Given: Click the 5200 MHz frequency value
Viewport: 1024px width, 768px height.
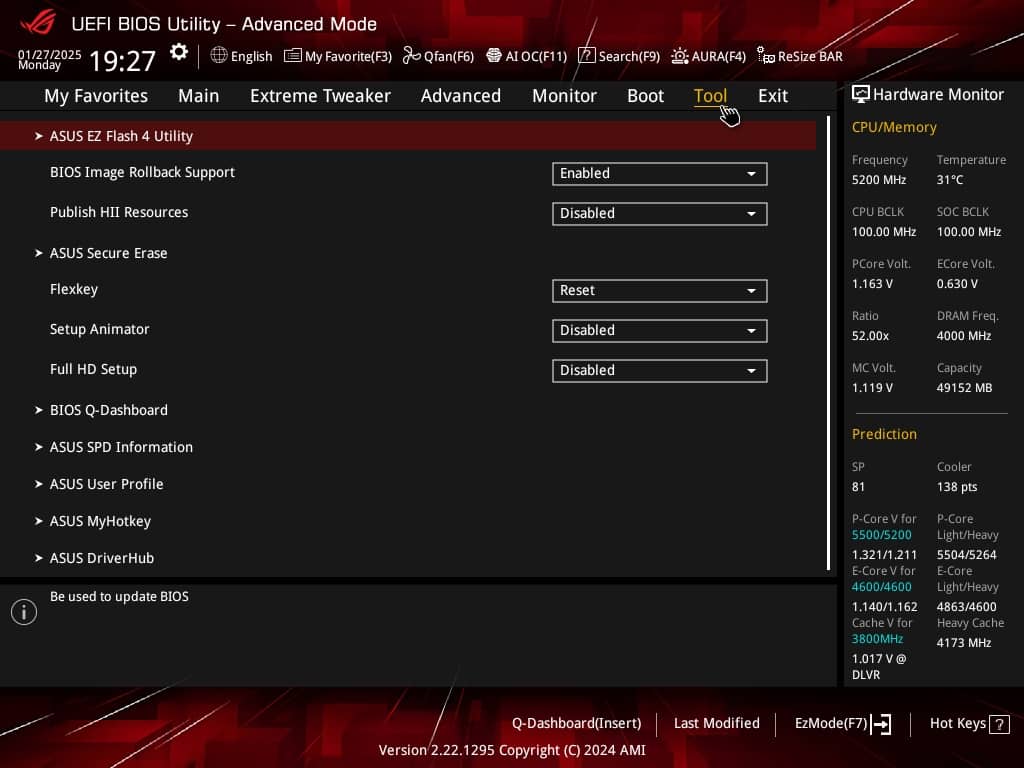Looking at the screenshot, I should (x=879, y=180).
